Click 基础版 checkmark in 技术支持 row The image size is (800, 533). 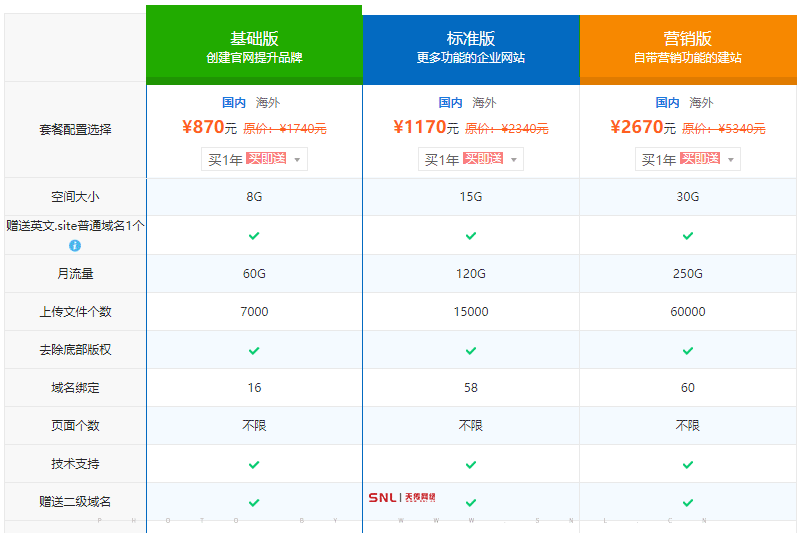[254, 464]
